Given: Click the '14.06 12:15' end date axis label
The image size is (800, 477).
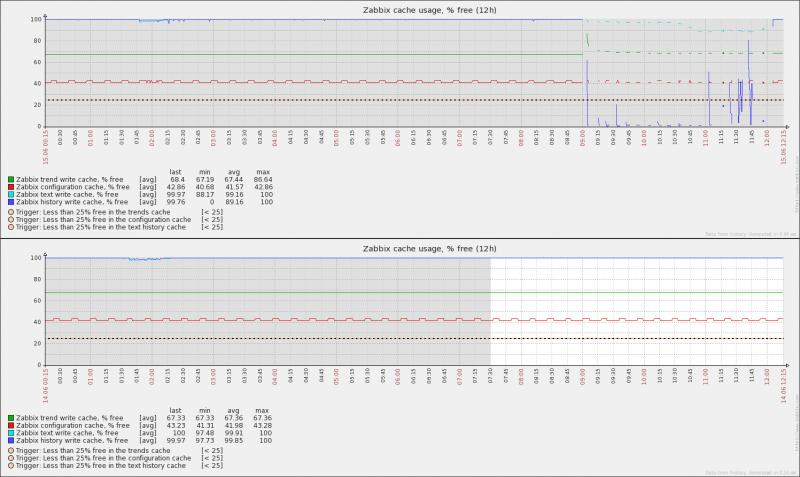Looking at the screenshot, I should pos(783,386).
